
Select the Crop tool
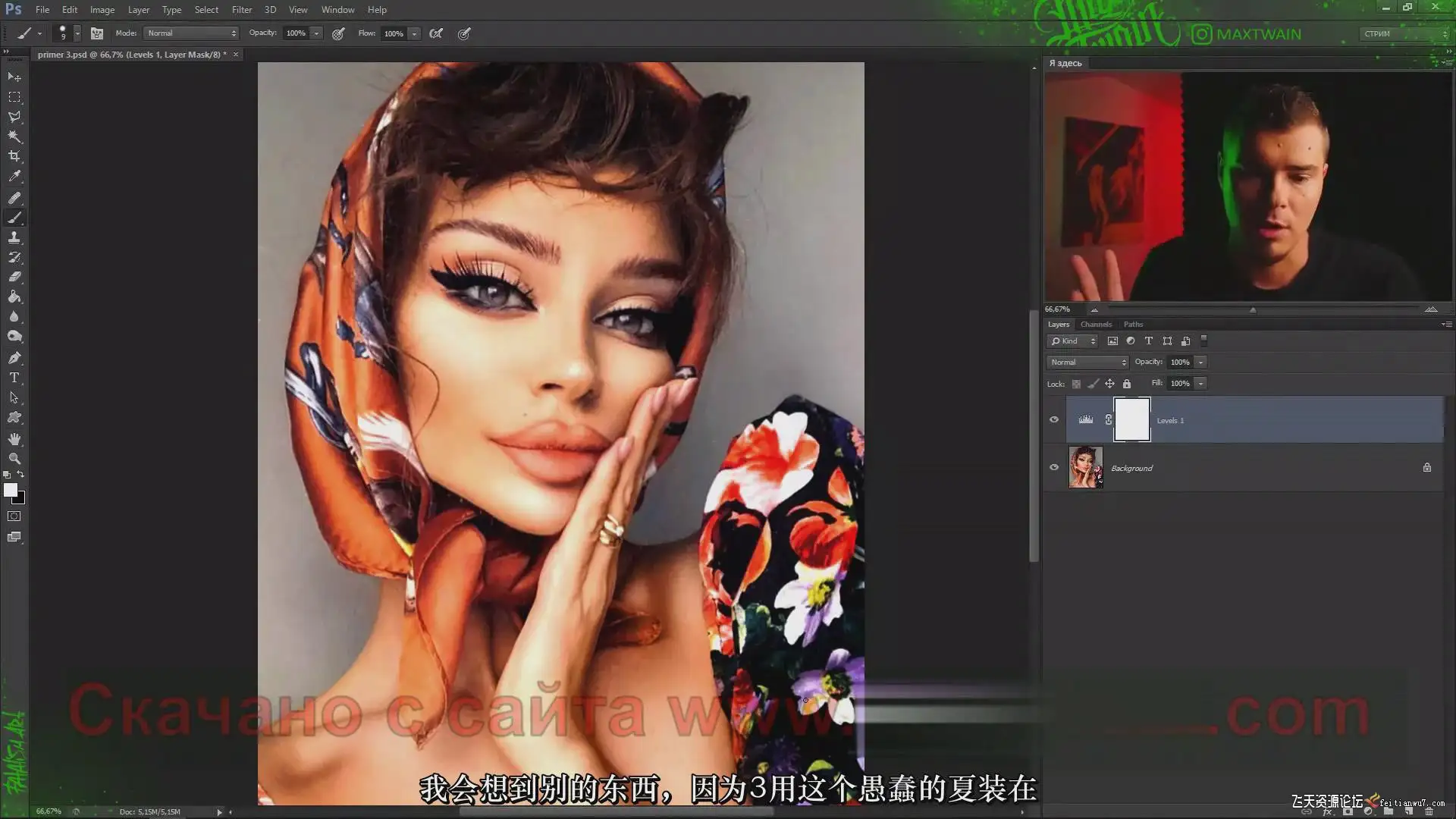14,156
